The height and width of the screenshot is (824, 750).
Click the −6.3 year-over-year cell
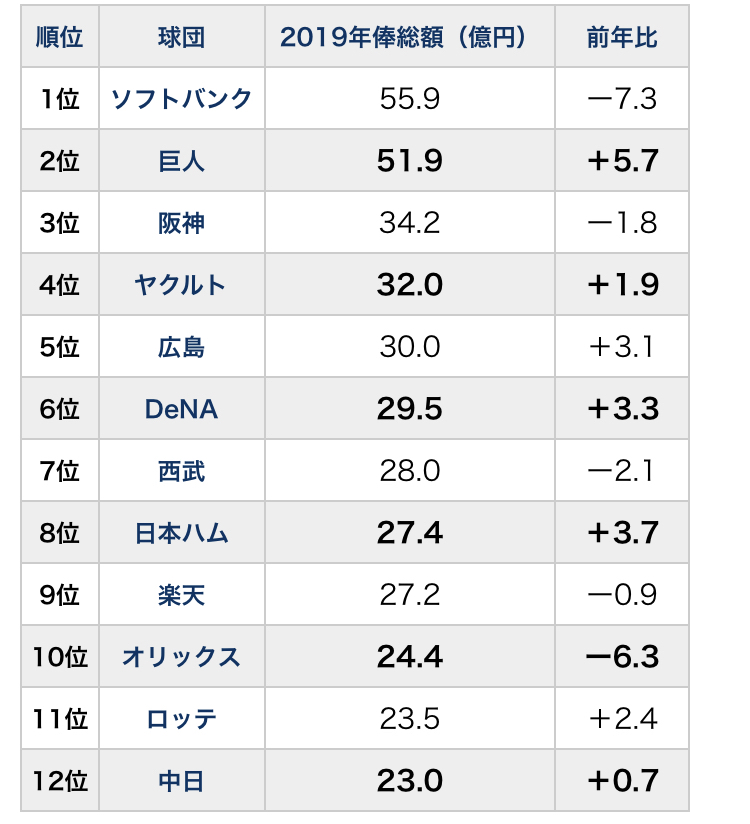pyautogui.click(x=622, y=657)
